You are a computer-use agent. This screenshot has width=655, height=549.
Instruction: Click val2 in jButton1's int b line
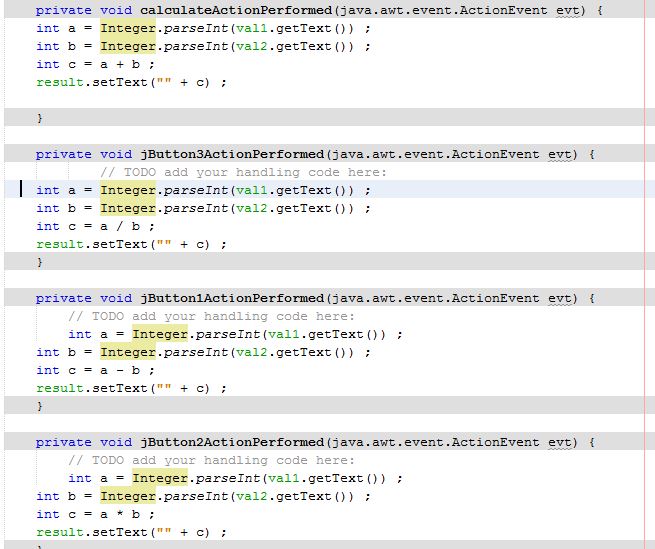[x=251, y=352]
